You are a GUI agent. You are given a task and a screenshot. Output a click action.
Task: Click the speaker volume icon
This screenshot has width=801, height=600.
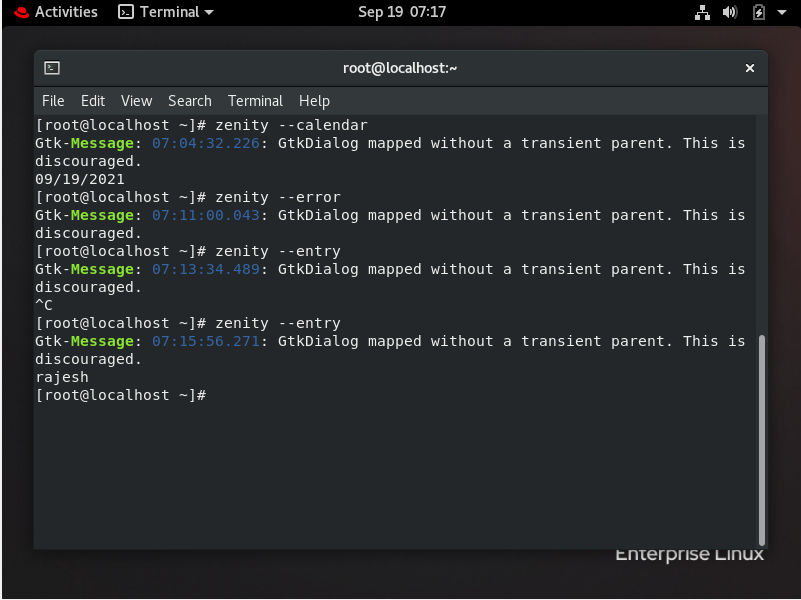coord(729,12)
